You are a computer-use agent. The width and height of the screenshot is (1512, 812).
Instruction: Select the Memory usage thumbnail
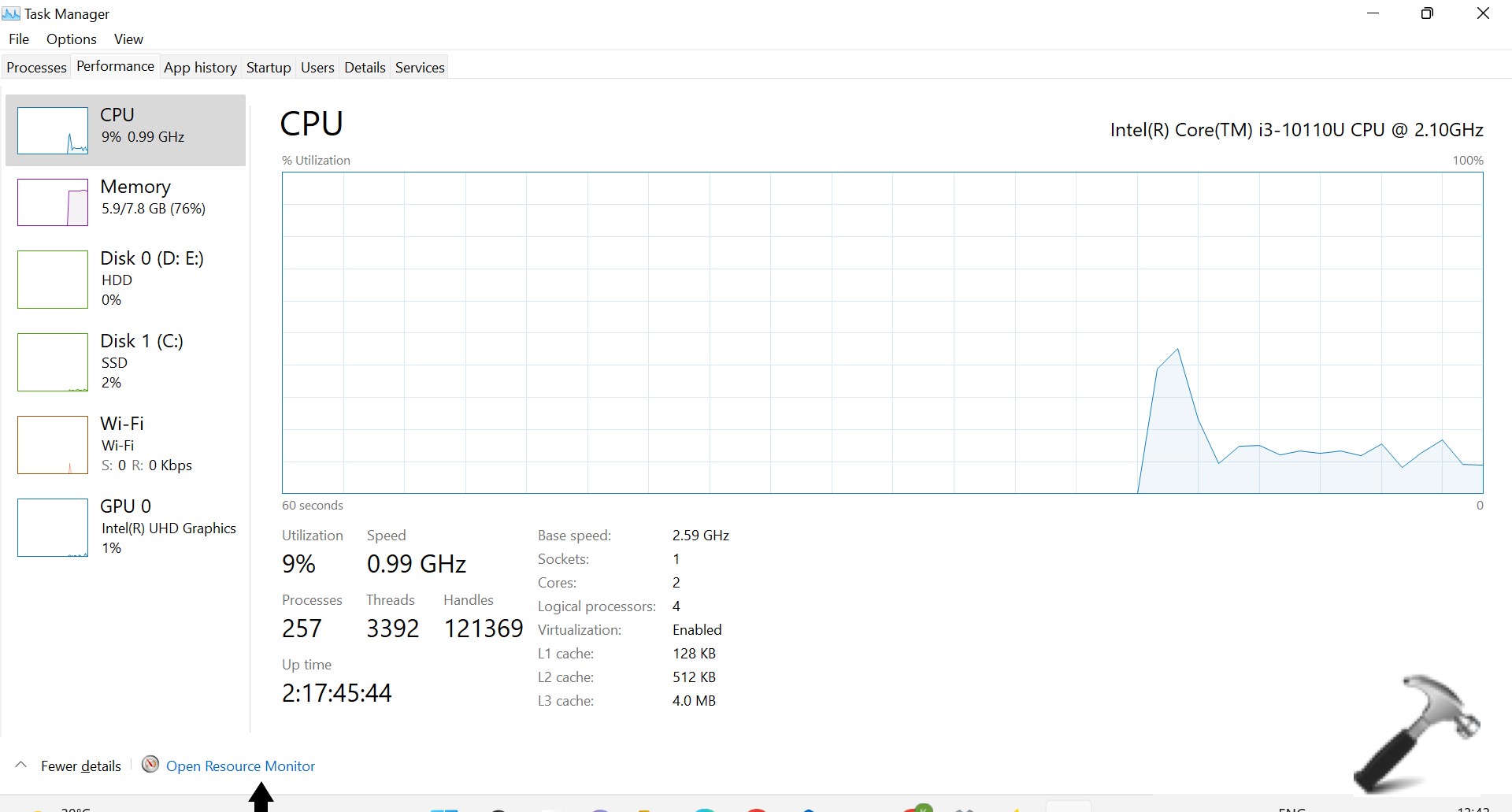(x=53, y=202)
